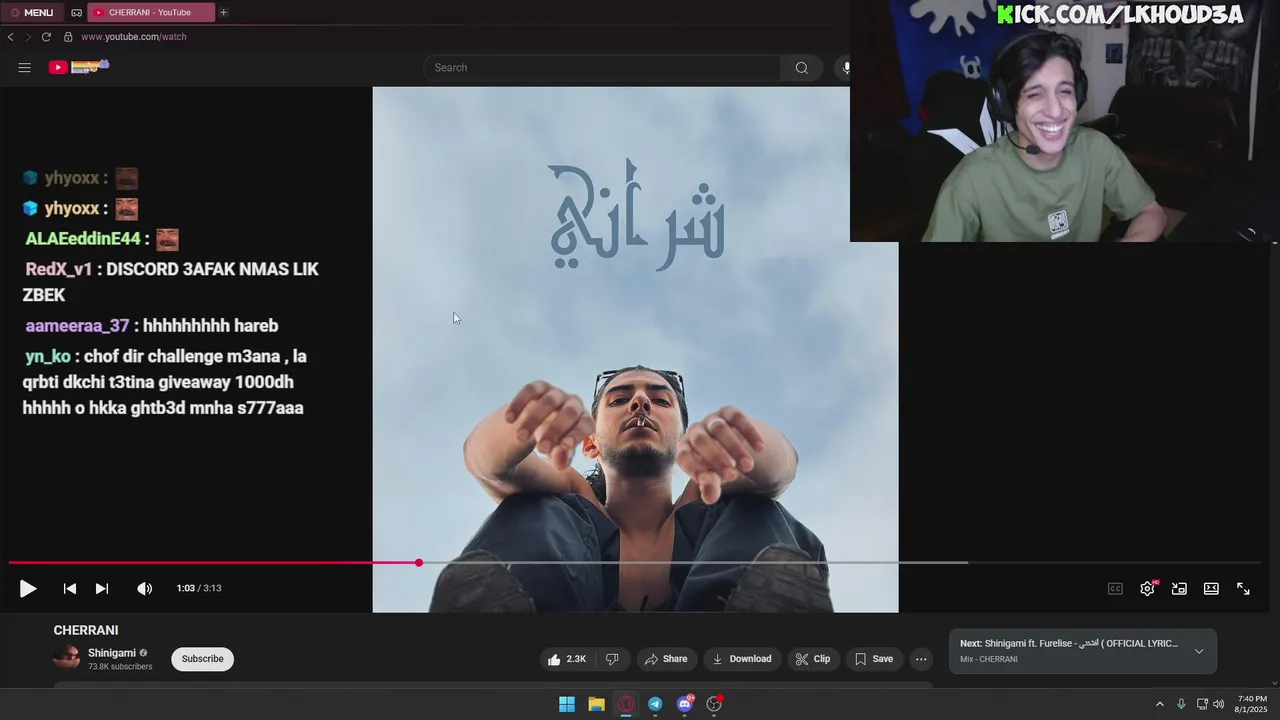Open the Windows Start menu
Screen dimensions: 1280x720
567,704
